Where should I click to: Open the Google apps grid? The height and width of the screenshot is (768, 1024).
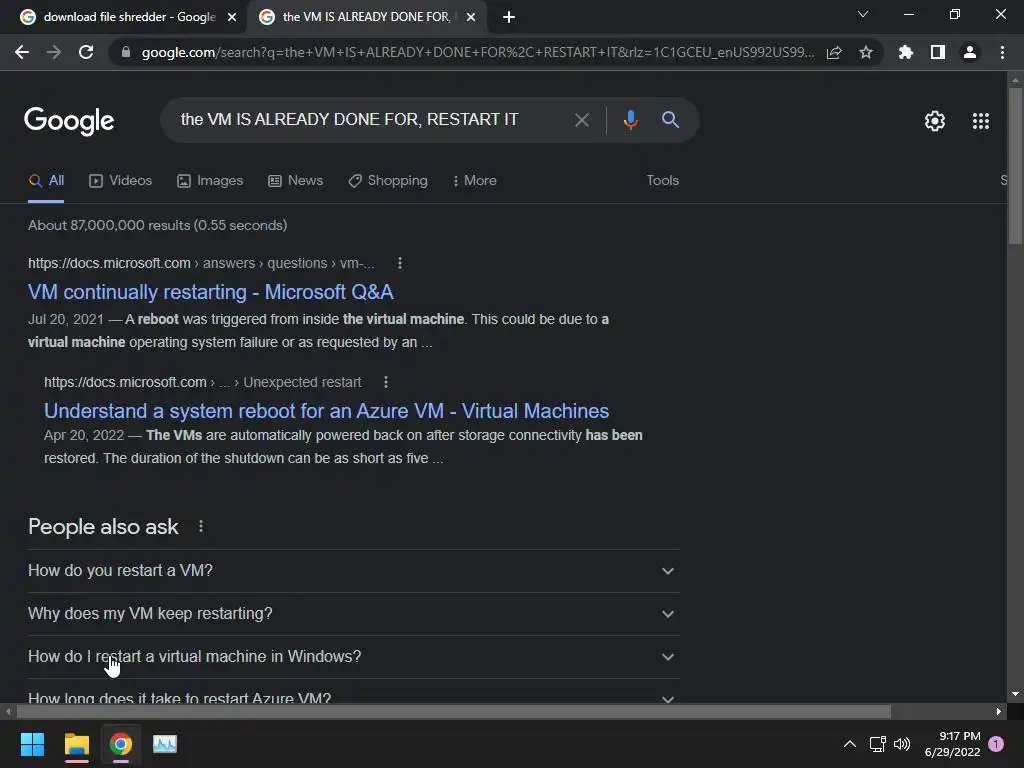point(981,121)
